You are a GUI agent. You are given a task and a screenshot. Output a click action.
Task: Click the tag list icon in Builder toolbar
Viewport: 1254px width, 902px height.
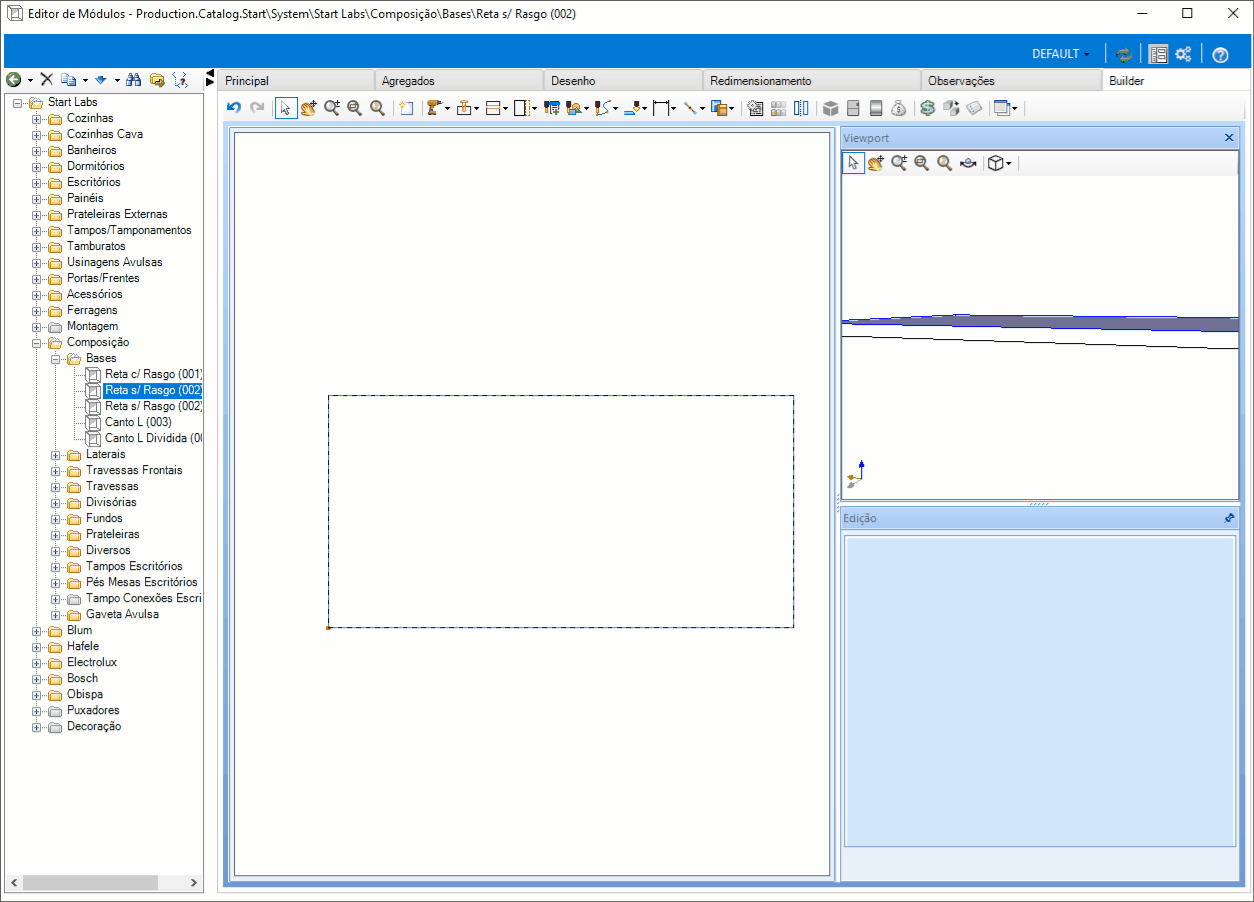[974, 108]
